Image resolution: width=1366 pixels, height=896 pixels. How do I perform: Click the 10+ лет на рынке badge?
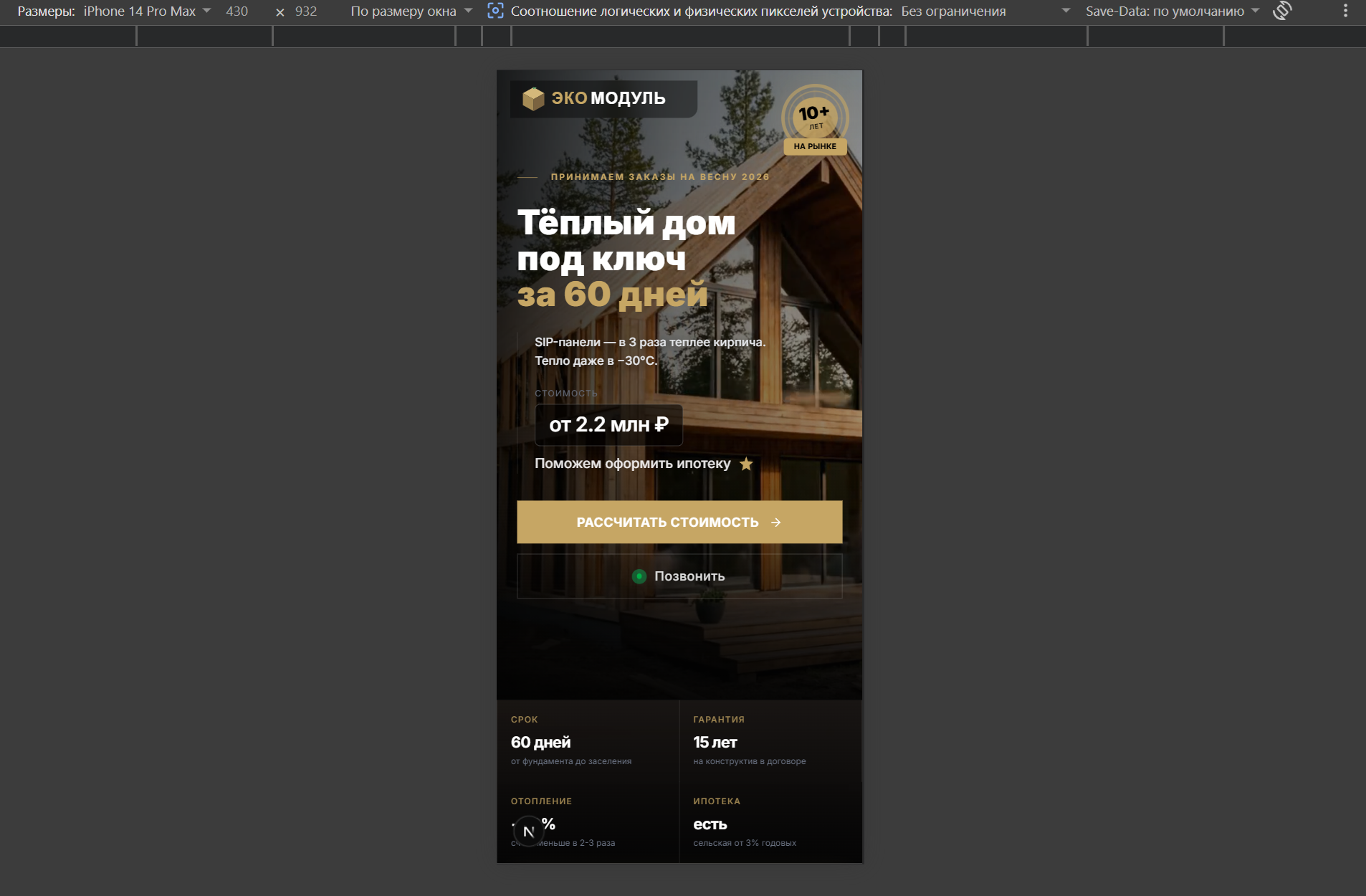tap(815, 120)
